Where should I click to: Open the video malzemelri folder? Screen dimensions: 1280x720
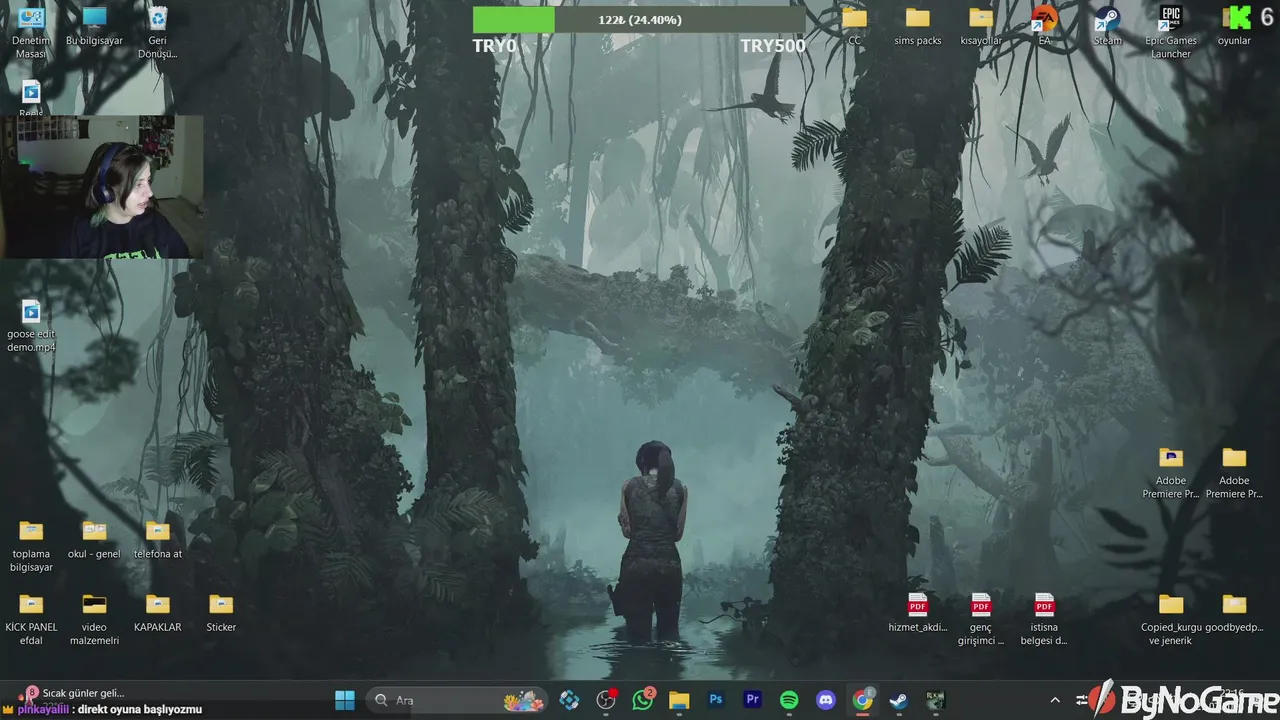point(94,619)
